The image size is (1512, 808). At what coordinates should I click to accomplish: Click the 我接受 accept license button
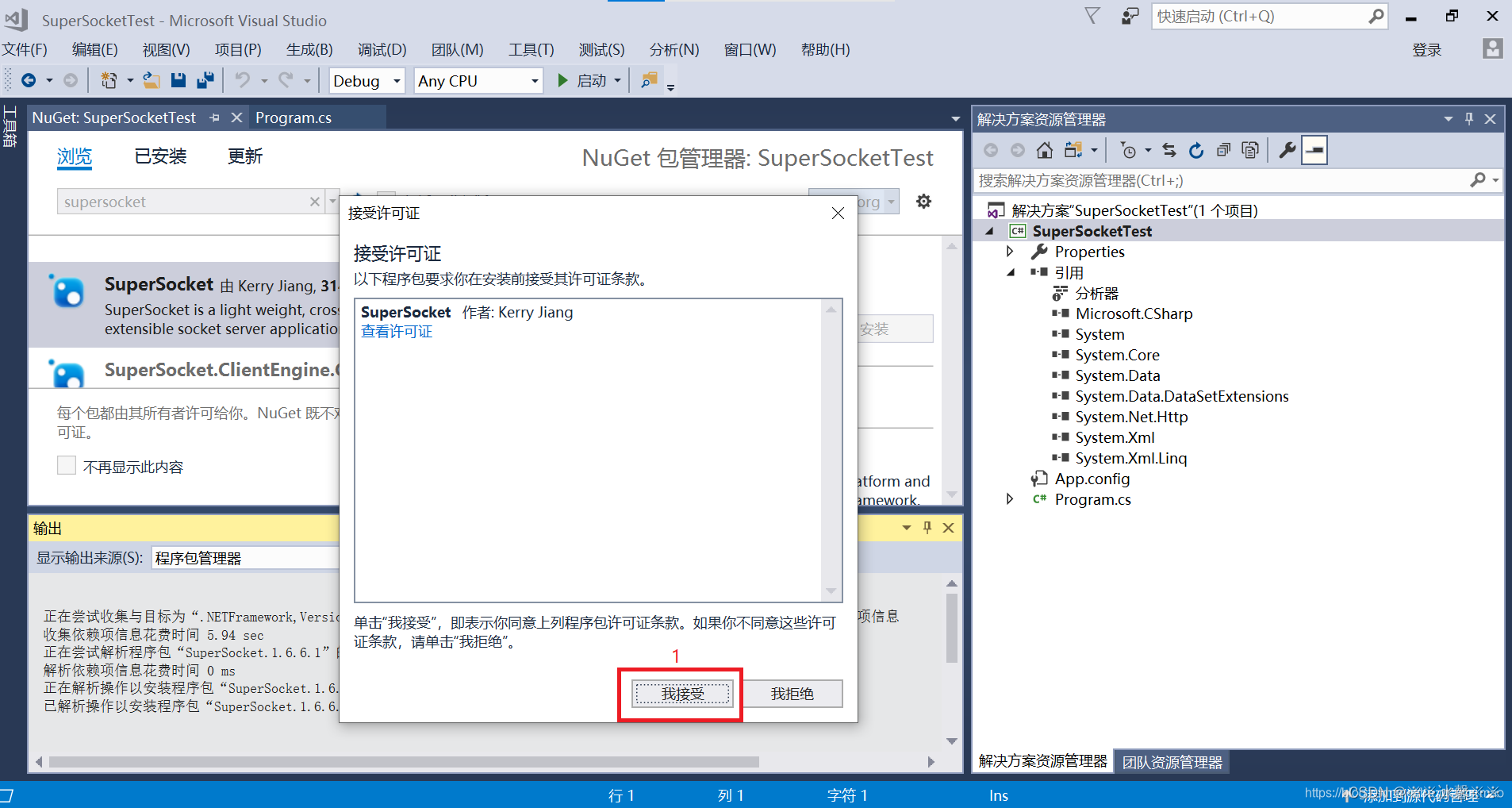click(681, 693)
